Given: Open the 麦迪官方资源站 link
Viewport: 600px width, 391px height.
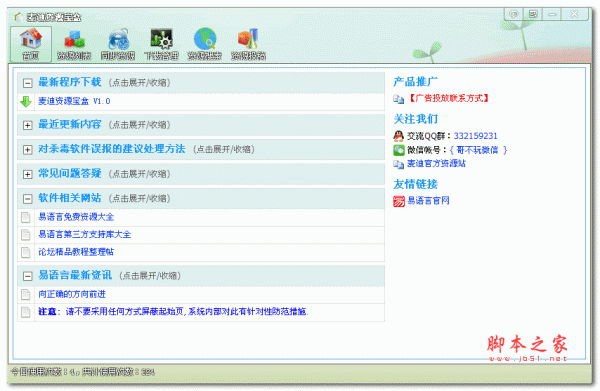Looking at the screenshot, I should [436, 164].
